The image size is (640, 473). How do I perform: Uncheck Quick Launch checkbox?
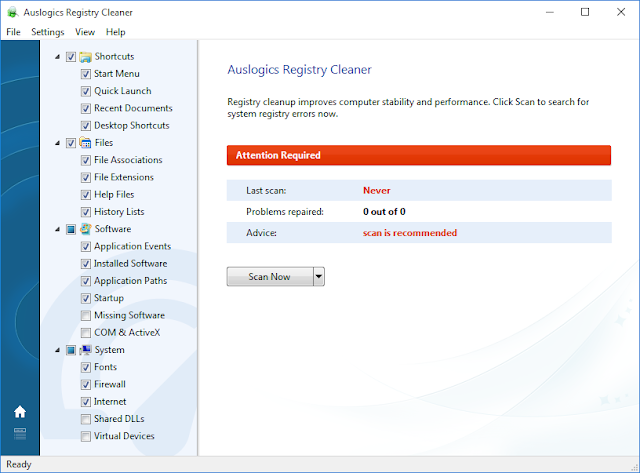pyautogui.click(x=86, y=91)
